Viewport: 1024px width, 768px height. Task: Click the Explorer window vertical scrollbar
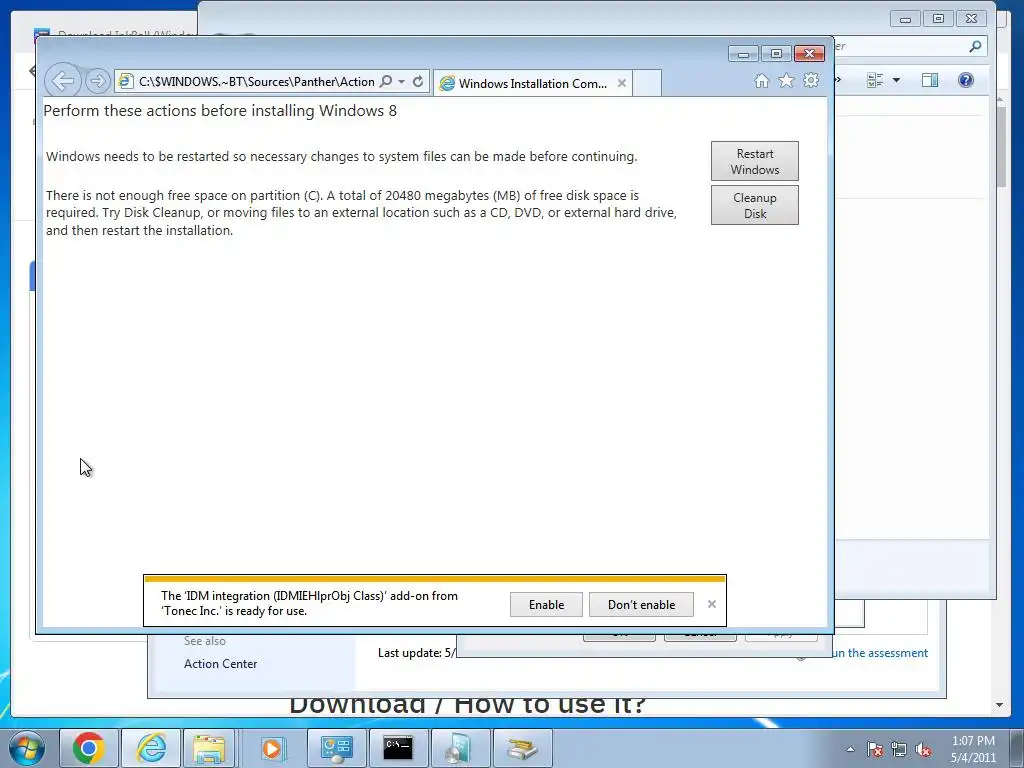coord(1000,147)
